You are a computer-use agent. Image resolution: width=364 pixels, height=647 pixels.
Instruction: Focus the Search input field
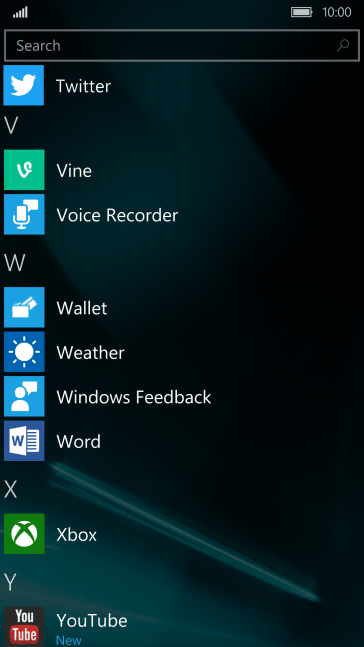(182, 45)
